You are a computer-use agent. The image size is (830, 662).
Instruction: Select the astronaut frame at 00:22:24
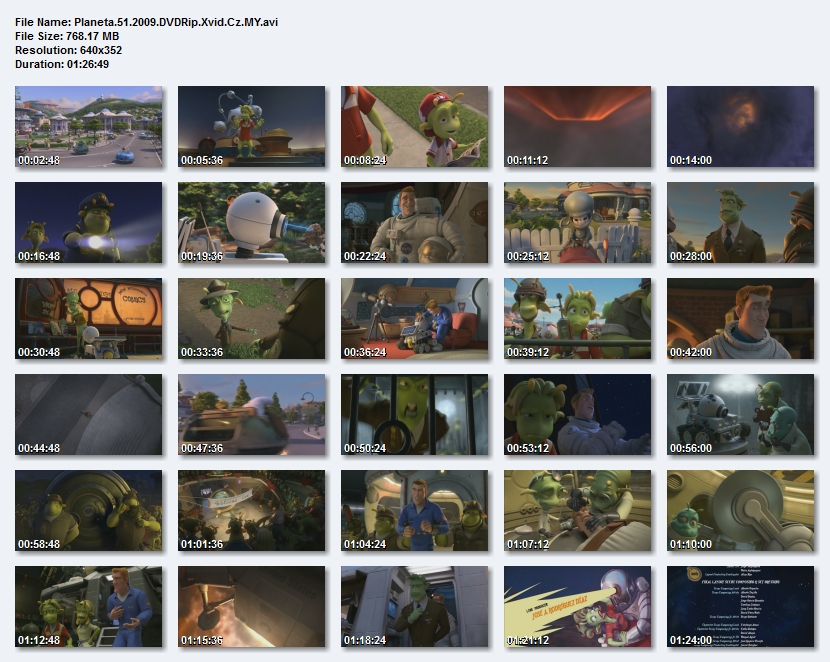pyautogui.click(x=414, y=223)
